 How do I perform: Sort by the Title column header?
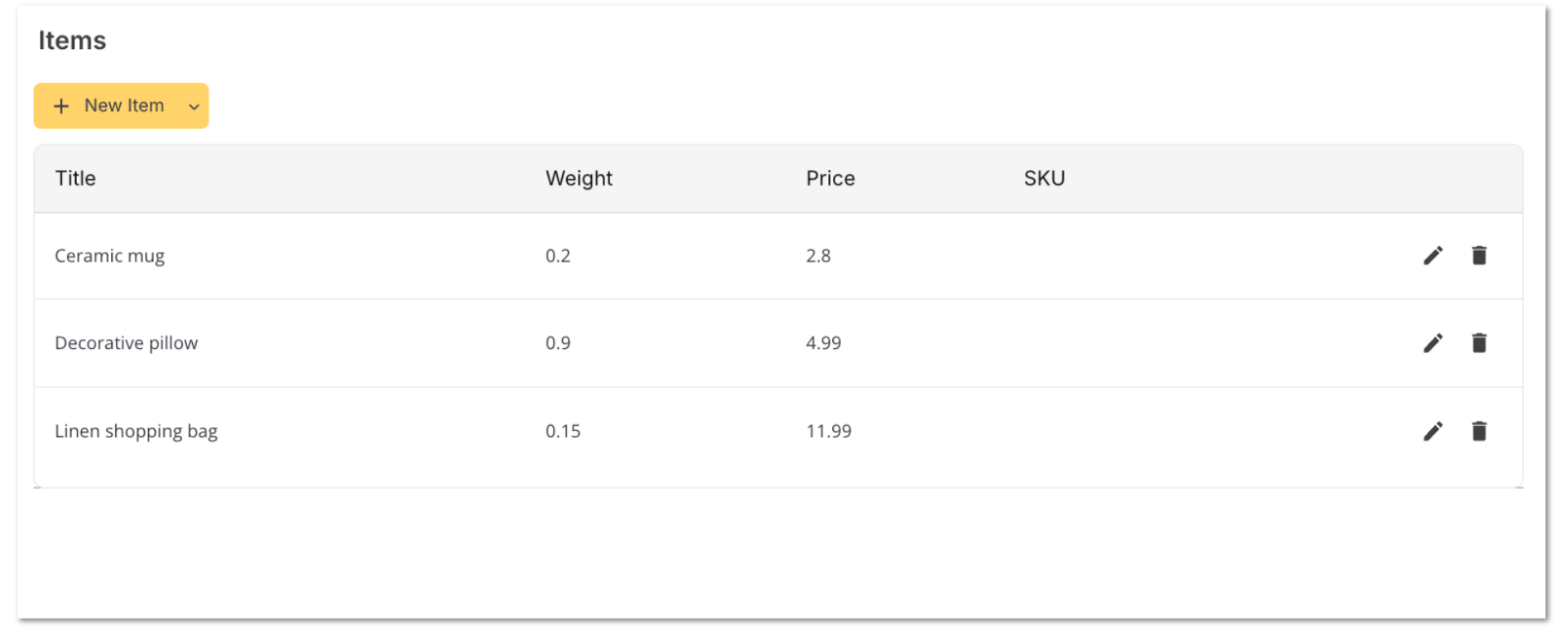point(75,178)
